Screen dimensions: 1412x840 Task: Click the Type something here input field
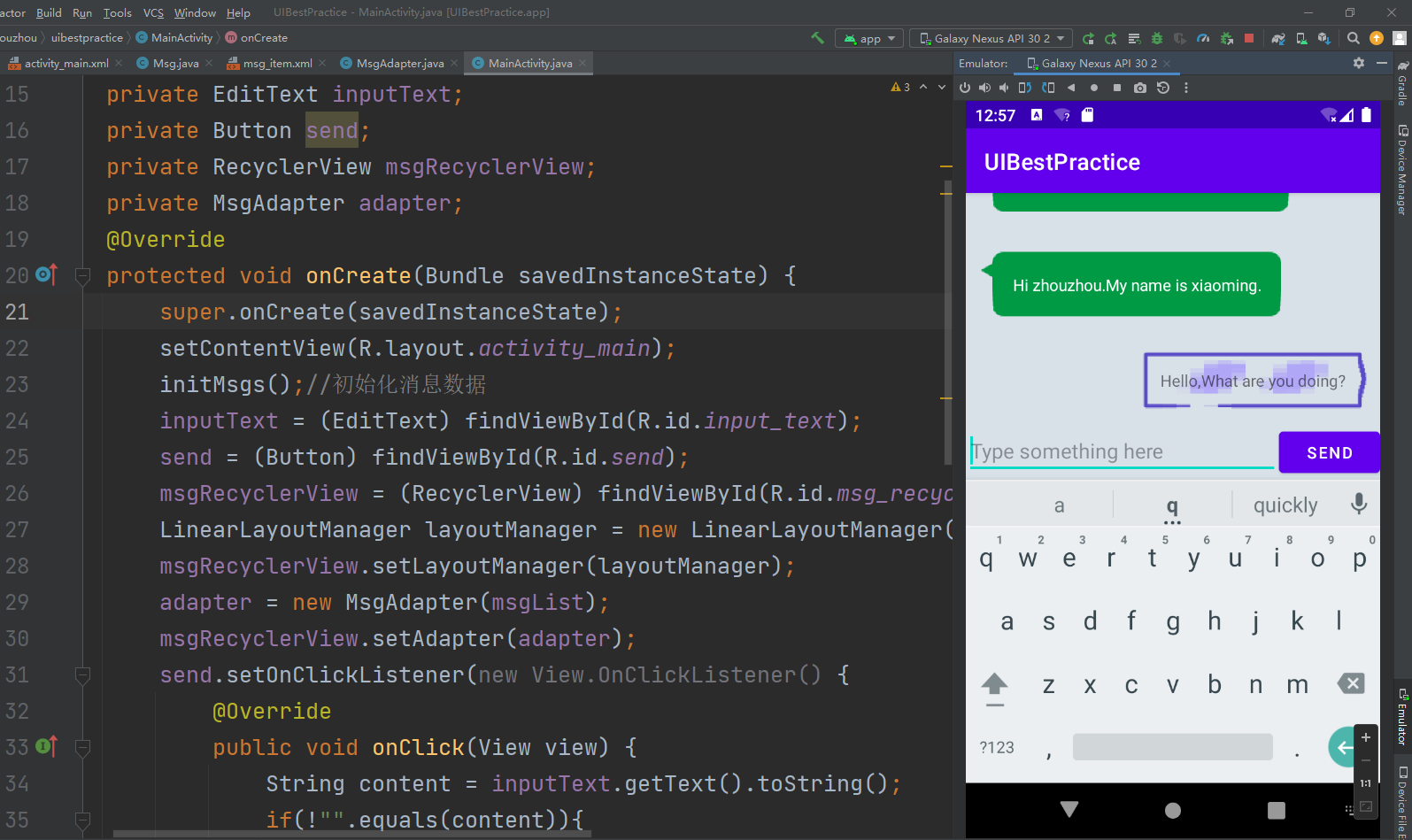(1122, 452)
